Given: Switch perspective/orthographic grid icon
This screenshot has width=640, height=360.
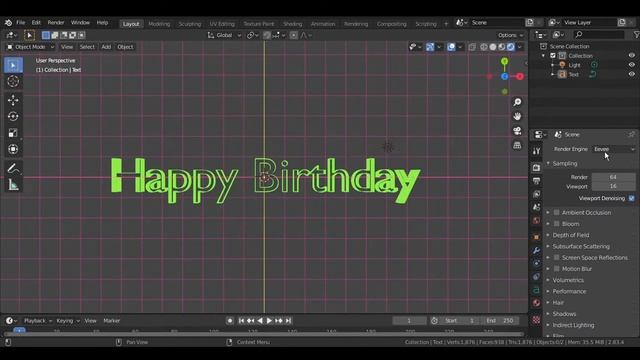Looking at the screenshot, I should click(x=517, y=145).
